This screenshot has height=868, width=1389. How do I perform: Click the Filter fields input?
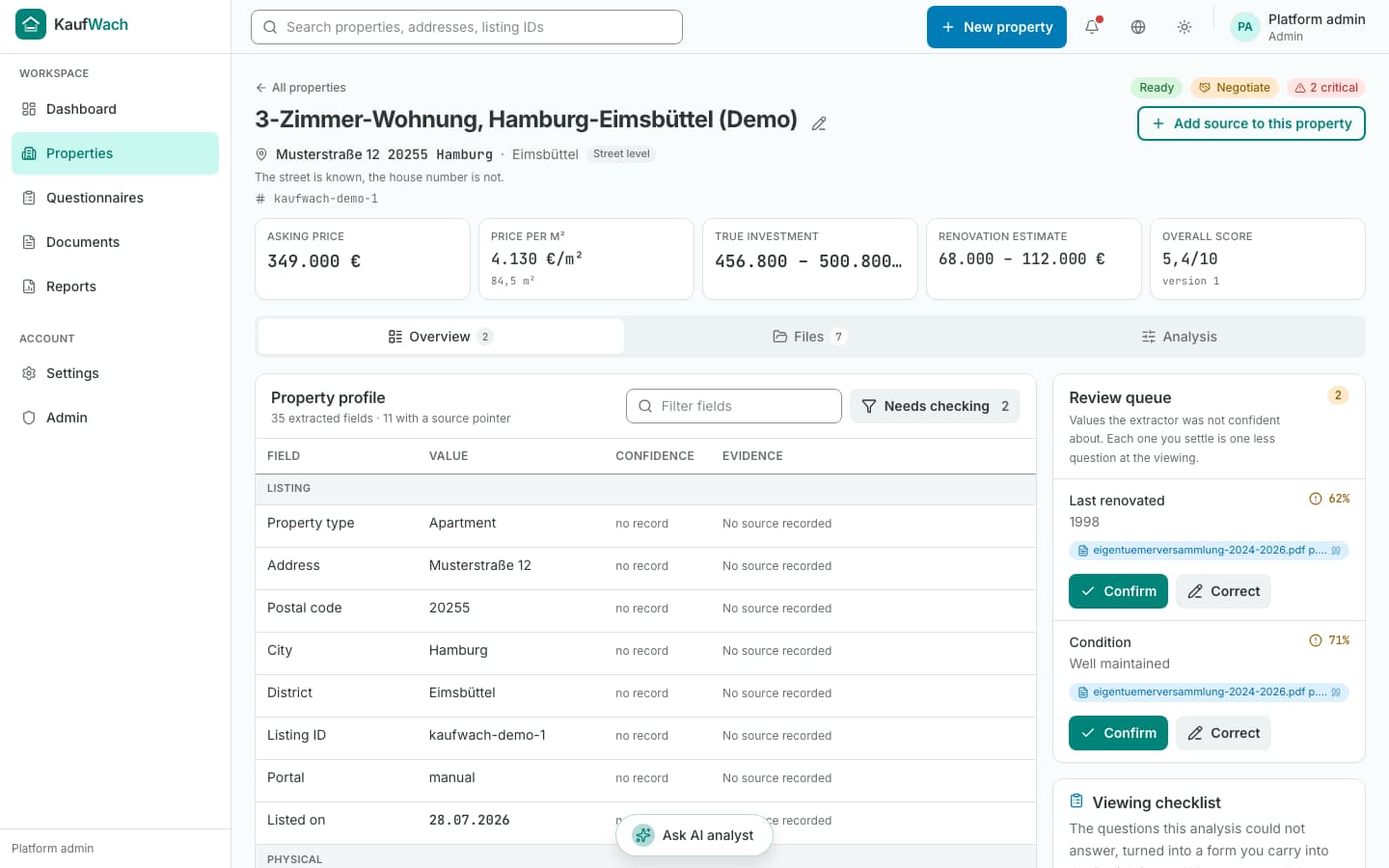[734, 406]
